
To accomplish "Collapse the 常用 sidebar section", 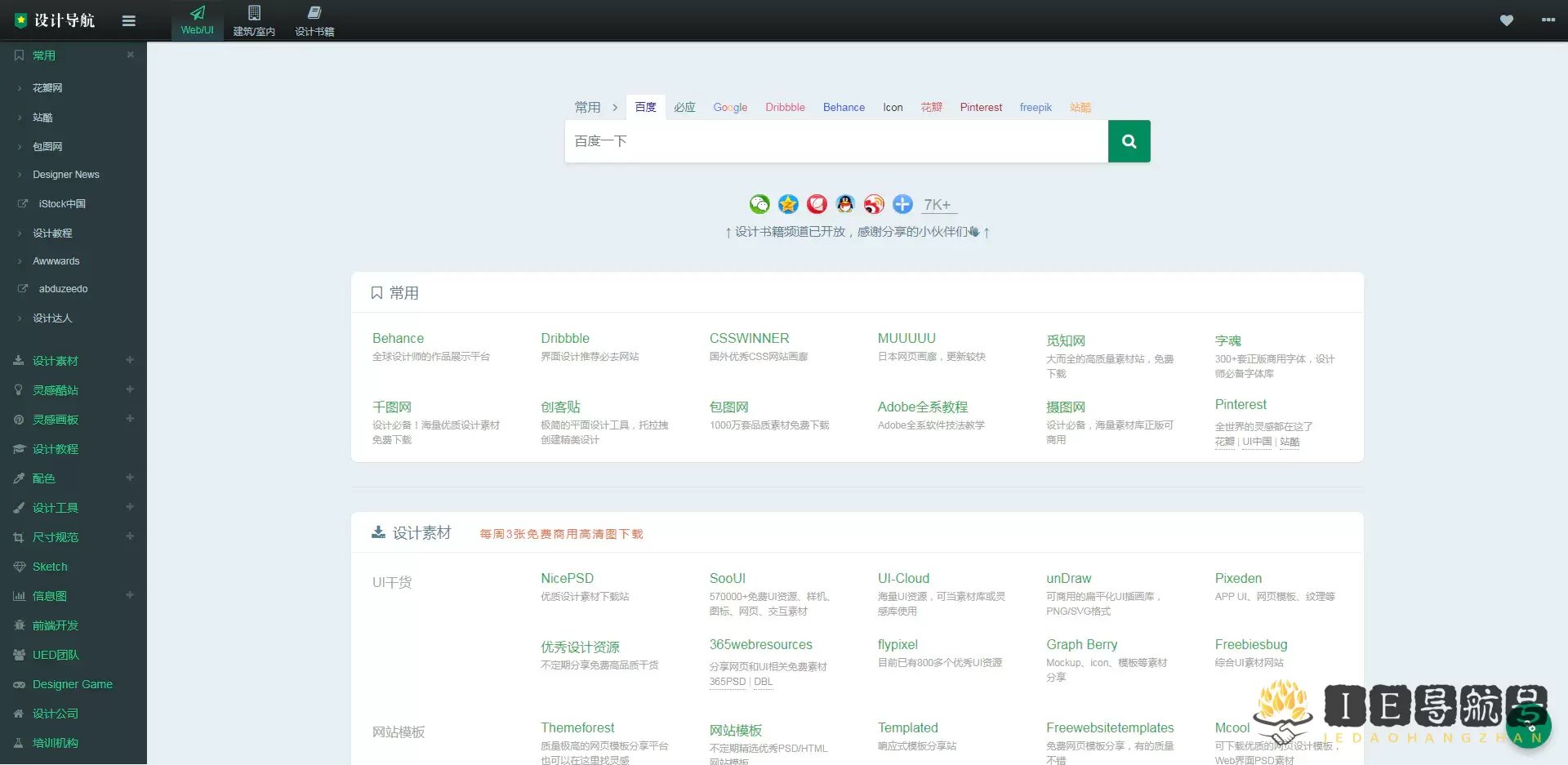I will pos(130,55).
